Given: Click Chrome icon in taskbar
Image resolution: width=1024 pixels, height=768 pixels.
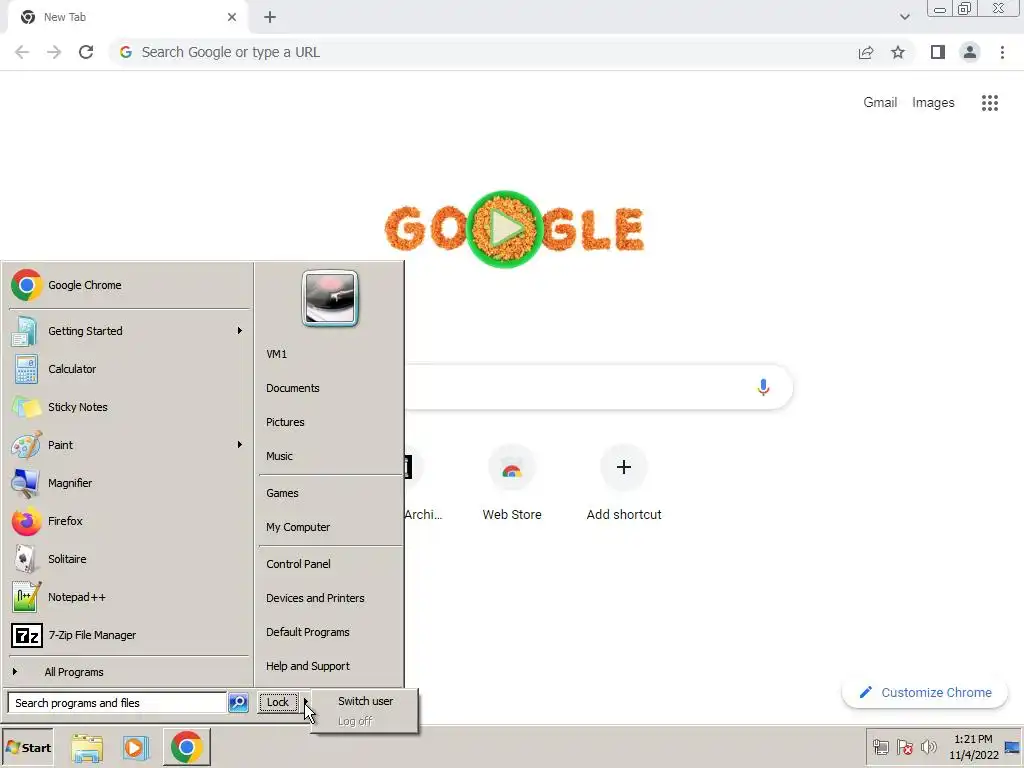Looking at the screenshot, I should pyautogui.click(x=187, y=747).
